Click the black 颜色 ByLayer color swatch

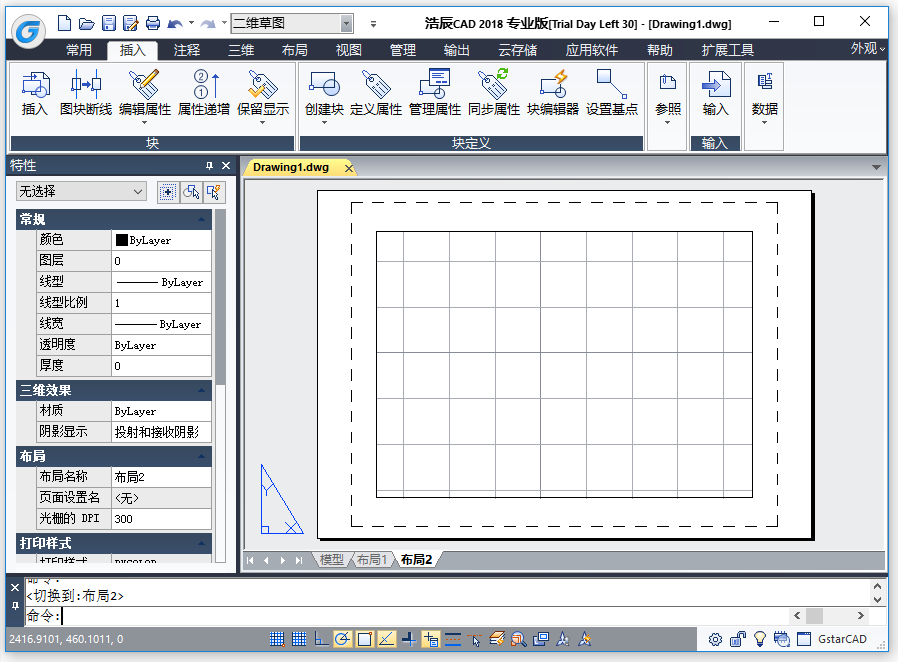coord(122,240)
